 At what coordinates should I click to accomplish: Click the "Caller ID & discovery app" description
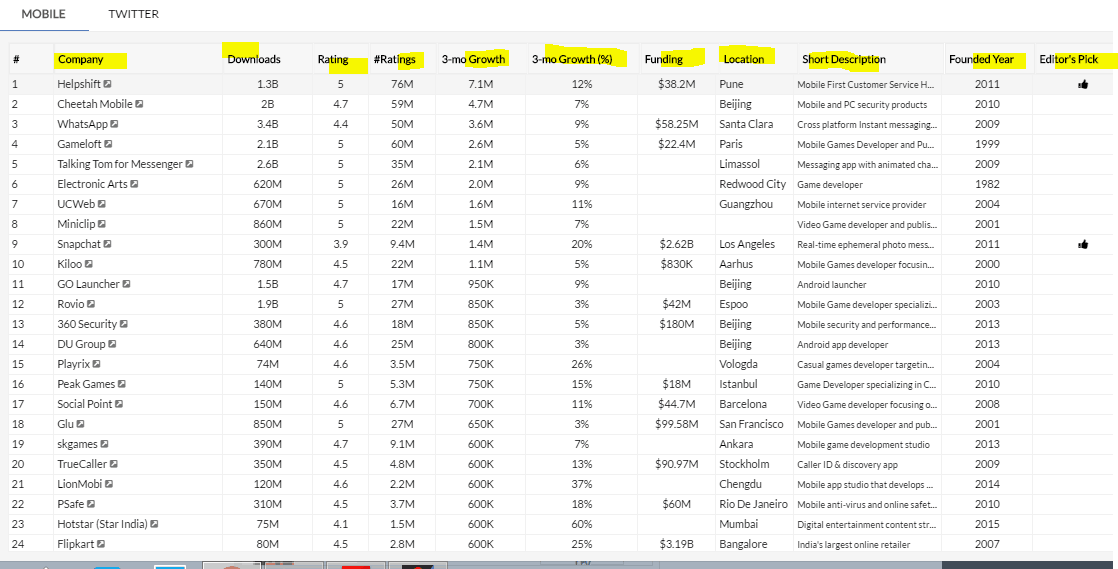pyautogui.click(x=848, y=464)
